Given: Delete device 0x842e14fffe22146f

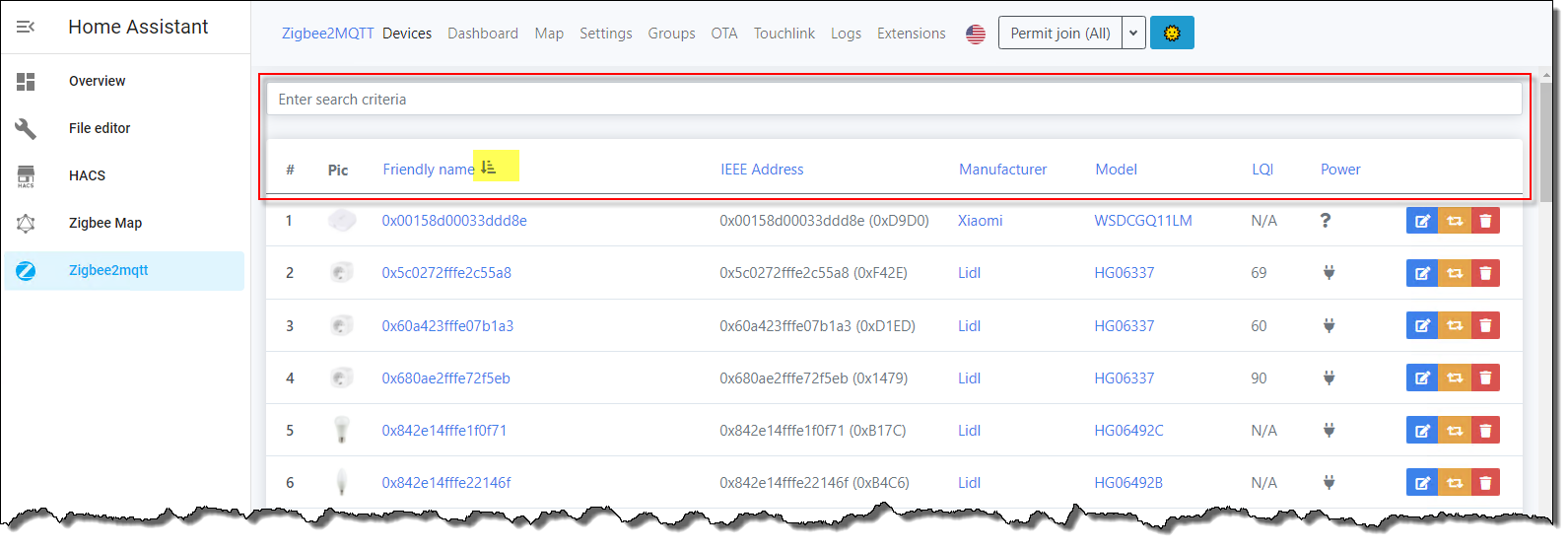Looking at the screenshot, I should pos(1485,482).
